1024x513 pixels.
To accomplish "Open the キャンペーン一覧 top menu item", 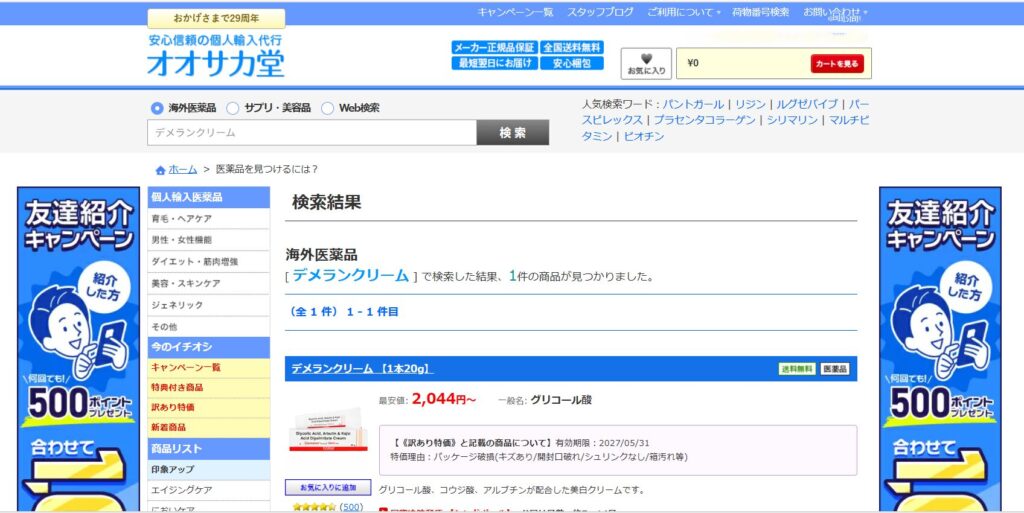I will click(515, 12).
